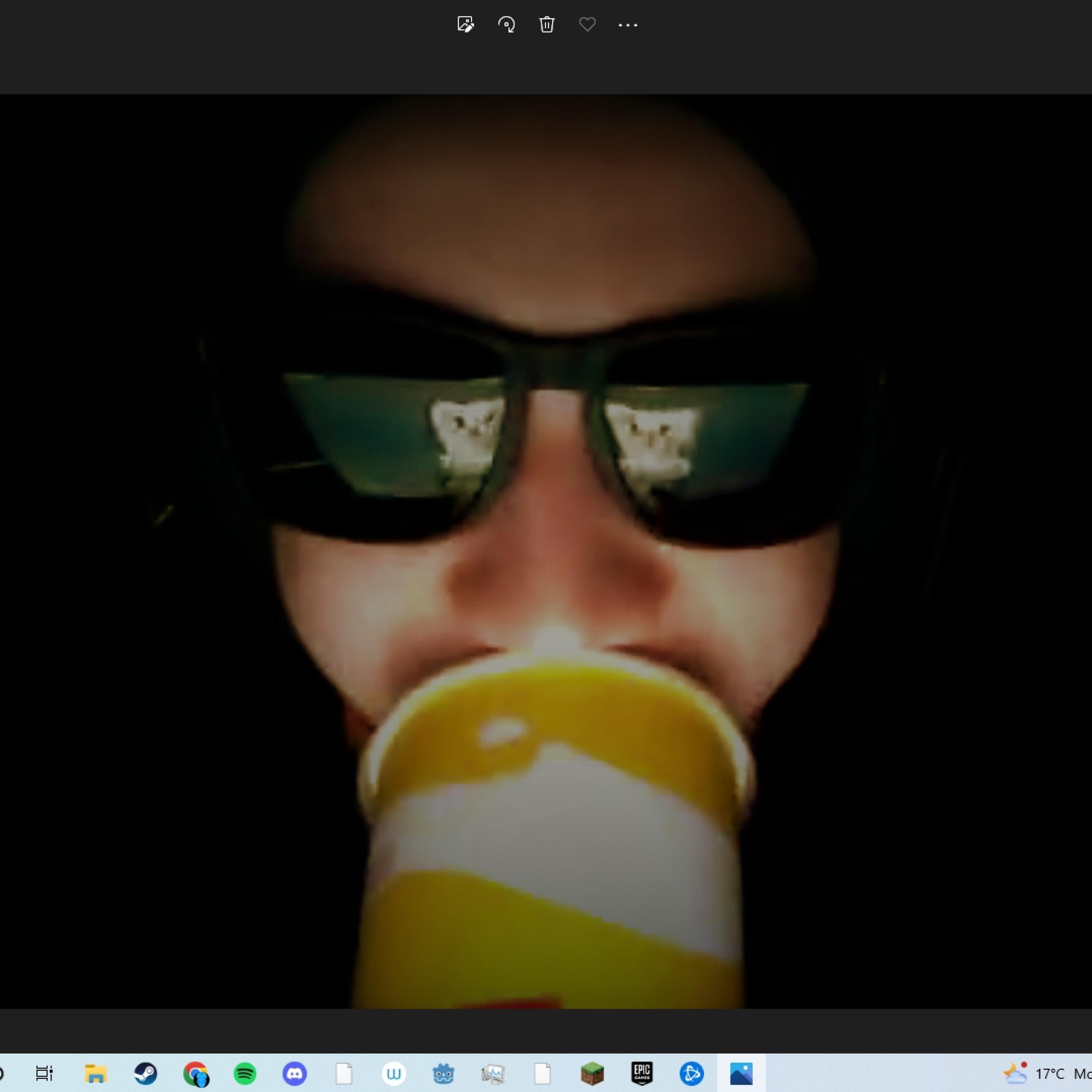Launch Minecraft from the taskbar
The width and height of the screenshot is (1092, 1092).
coord(592,1073)
